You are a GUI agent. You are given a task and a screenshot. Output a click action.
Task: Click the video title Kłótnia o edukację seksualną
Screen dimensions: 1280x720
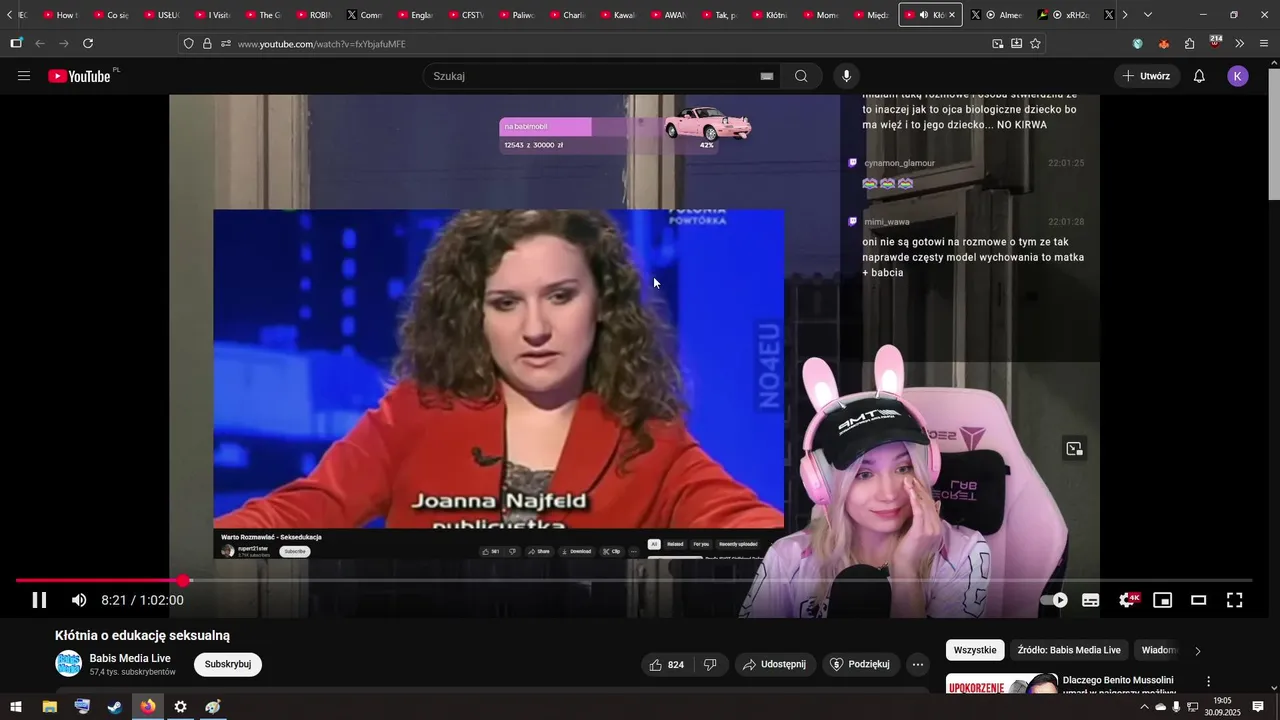click(142, 635)
